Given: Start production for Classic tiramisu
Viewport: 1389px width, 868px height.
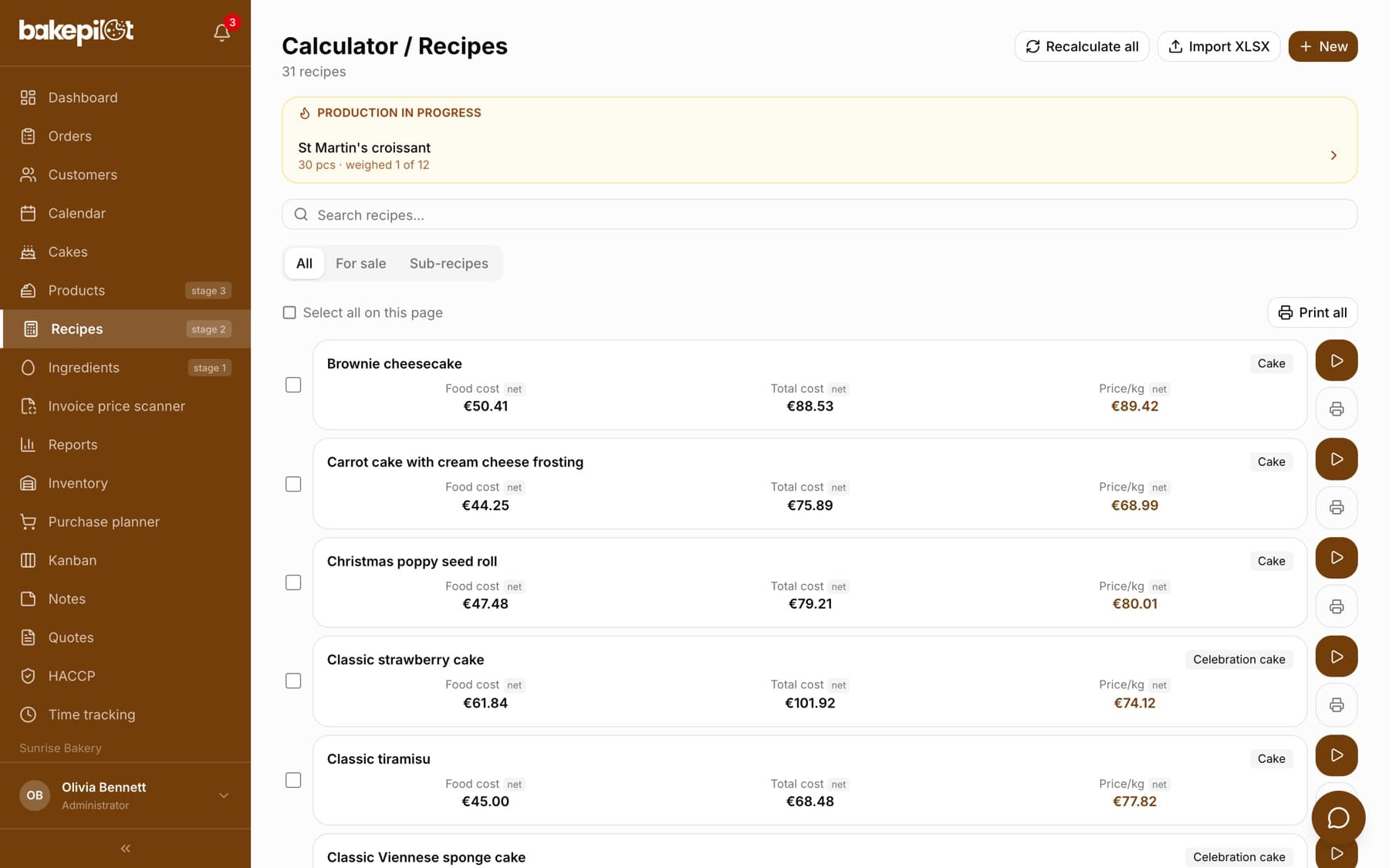Looking at the screenshot, I should [1337, 755].
